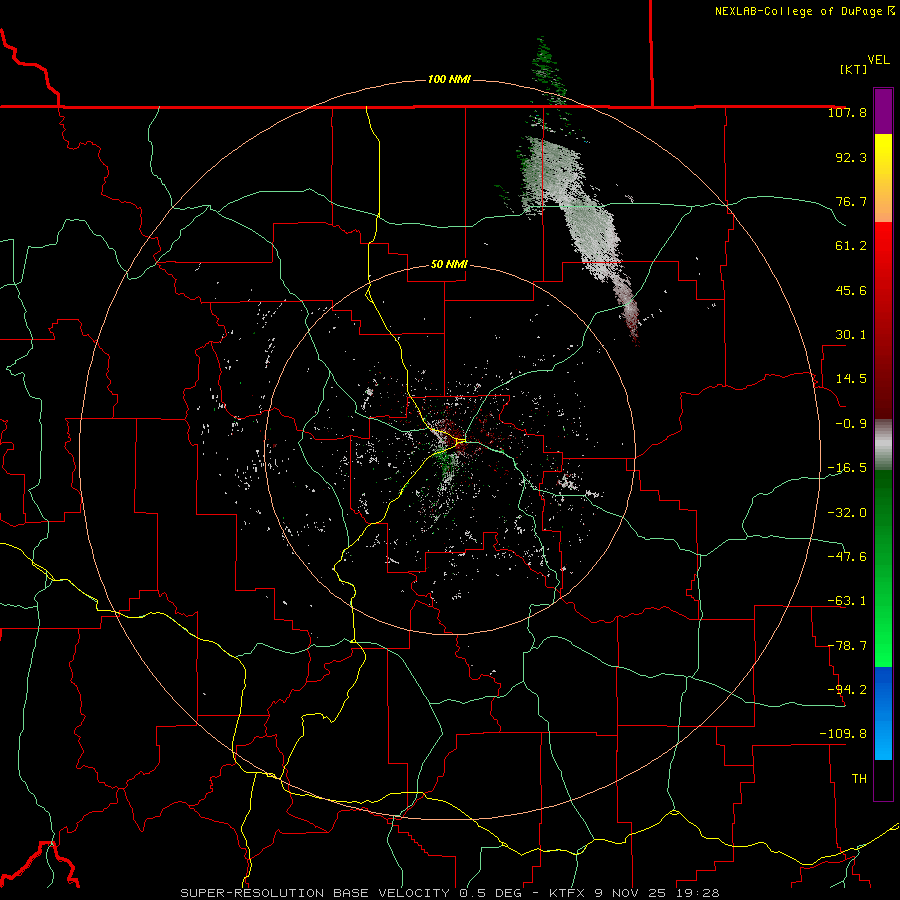Click the 45.6 legend value

851,290
